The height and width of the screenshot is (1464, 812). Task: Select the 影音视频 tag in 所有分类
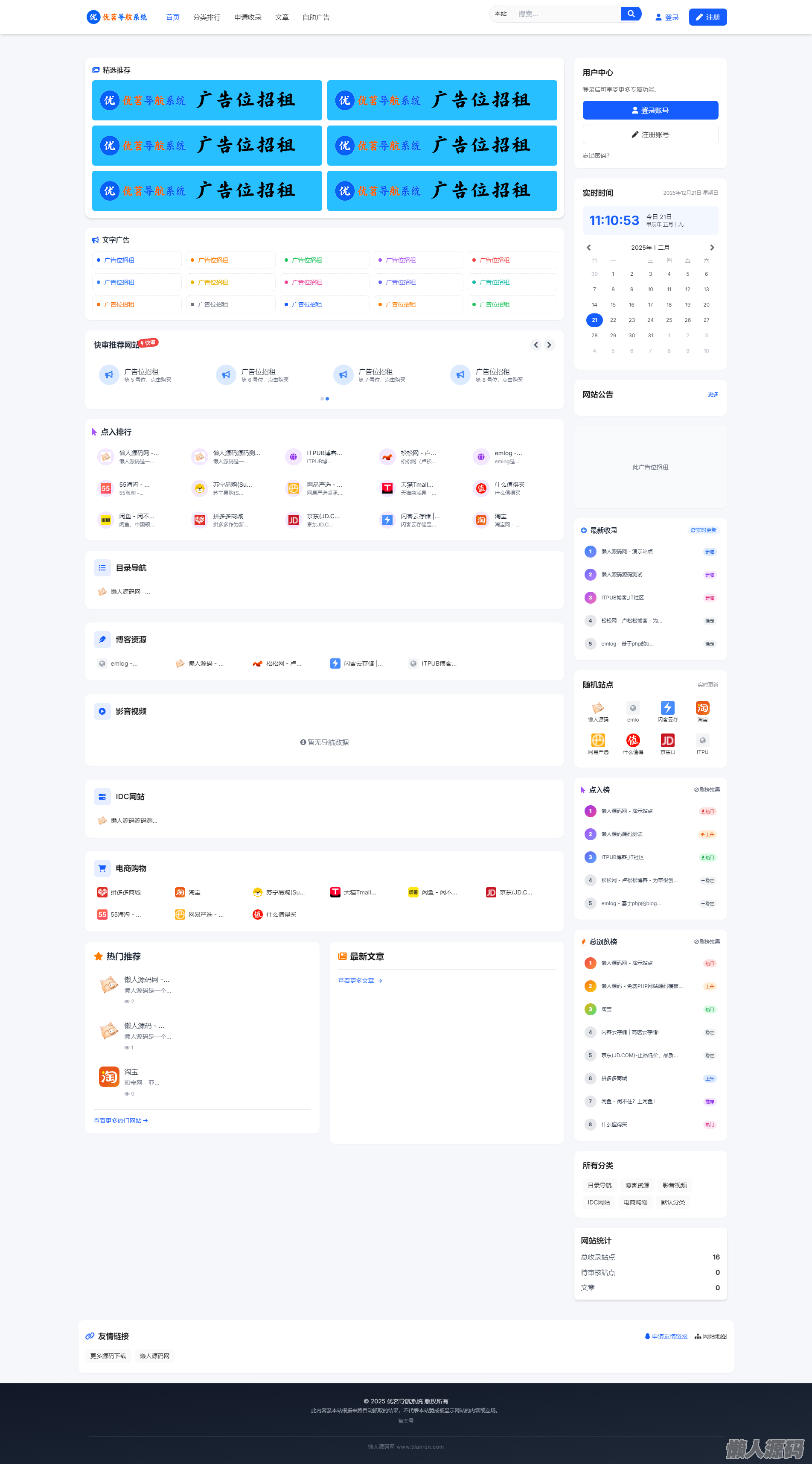(x=675, y=1185)
